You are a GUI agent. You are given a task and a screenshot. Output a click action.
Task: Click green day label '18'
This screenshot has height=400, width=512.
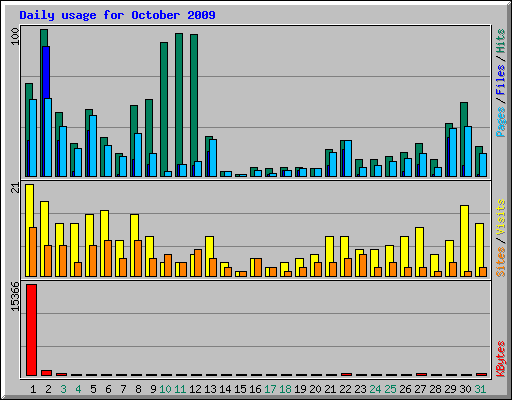point(285,389)
